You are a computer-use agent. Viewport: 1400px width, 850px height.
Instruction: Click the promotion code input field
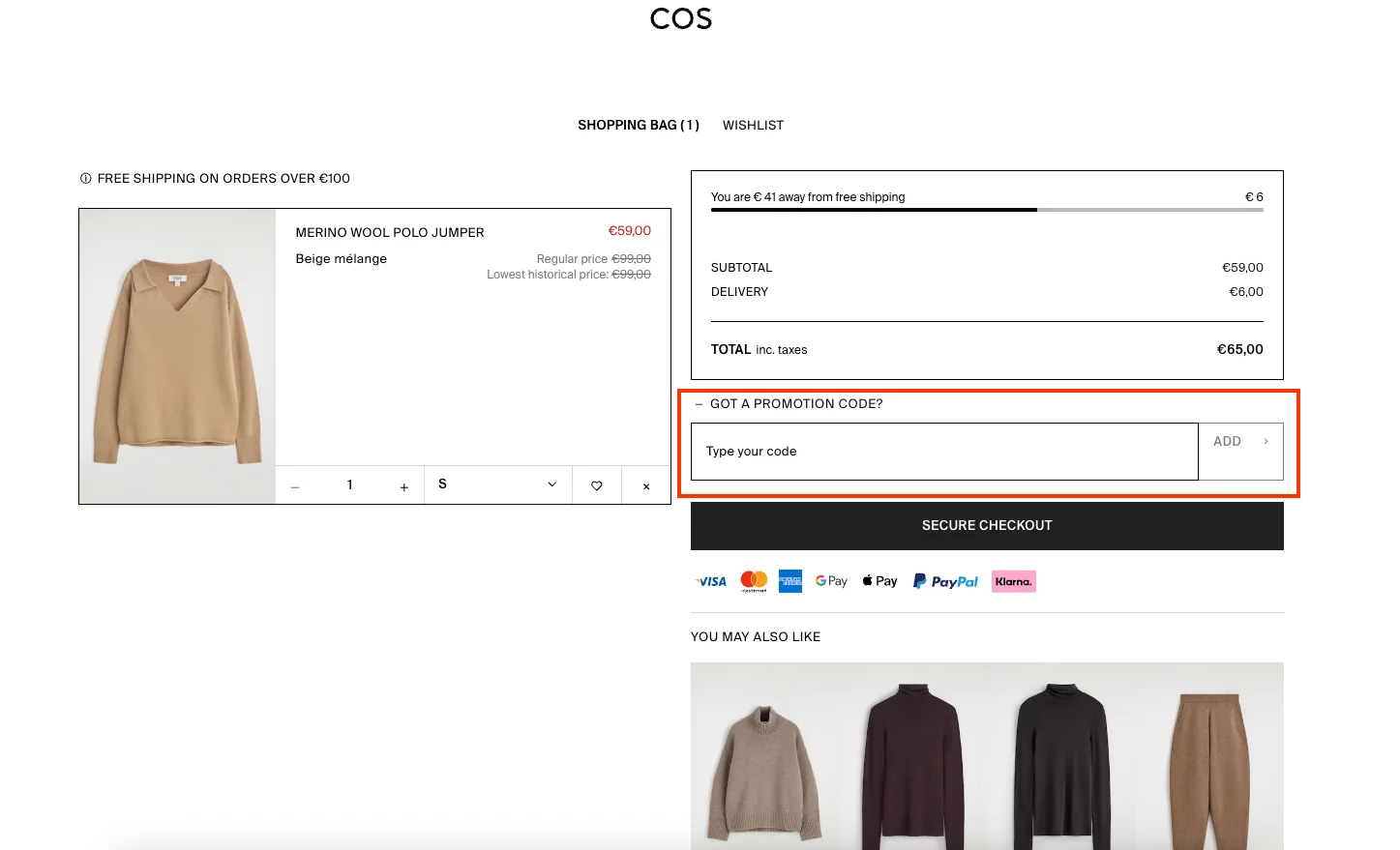(943, 451)
